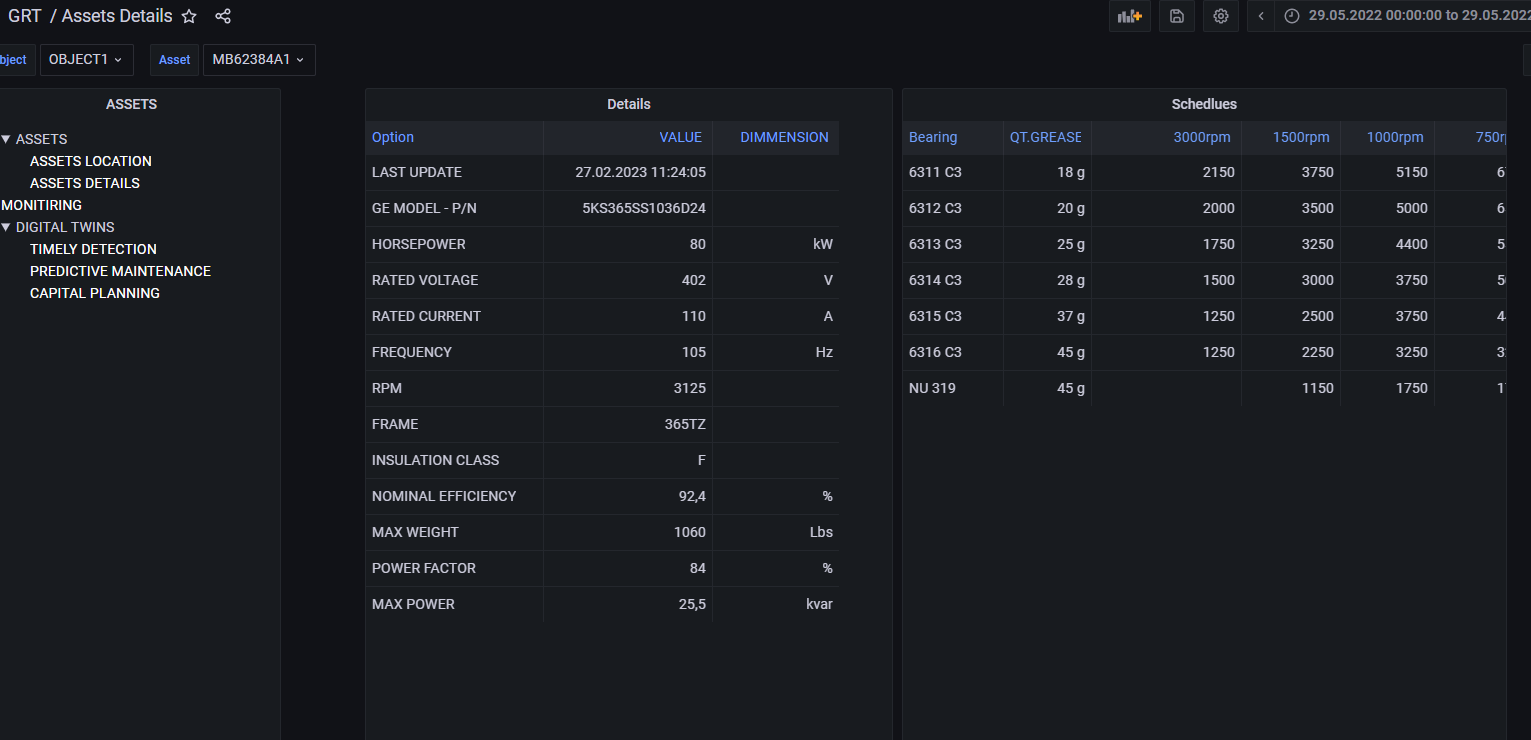Open the OBJECT1 variable dropdown
The height and width of the screenshot is (740, 1531).
click(86, 60)
